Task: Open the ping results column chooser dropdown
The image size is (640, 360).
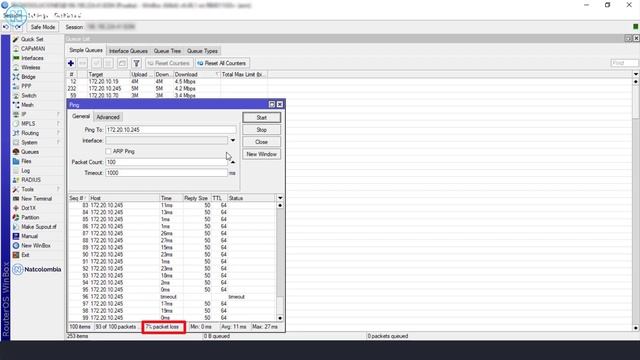Action: [280, 198]
